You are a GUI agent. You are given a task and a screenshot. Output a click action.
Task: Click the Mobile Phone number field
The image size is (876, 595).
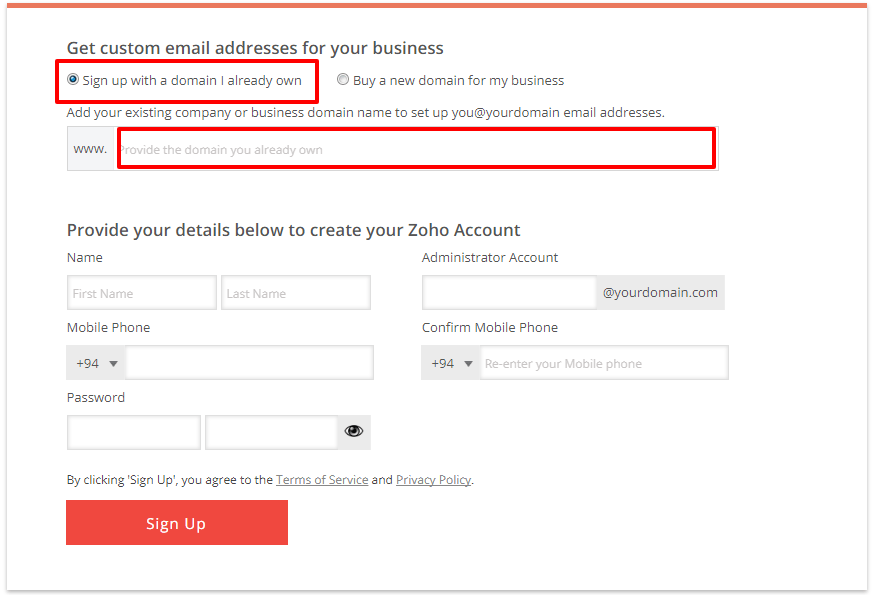pyautogui.click(x=250, y=363)
